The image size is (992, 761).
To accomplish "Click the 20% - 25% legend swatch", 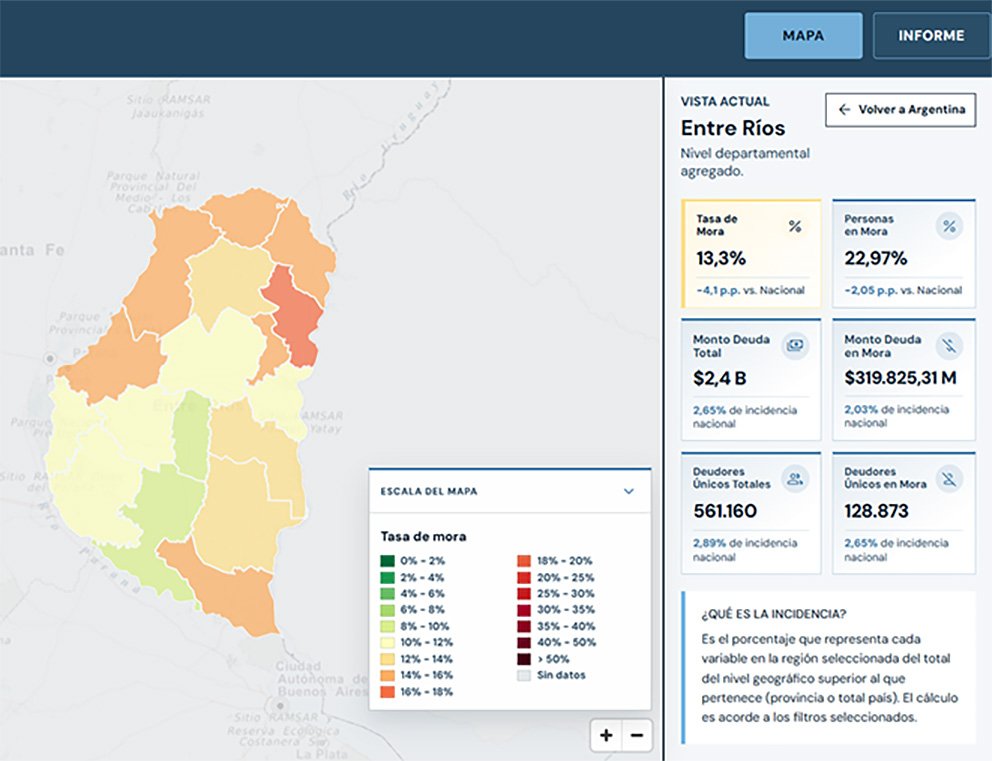I will click(x=524, y=578).
